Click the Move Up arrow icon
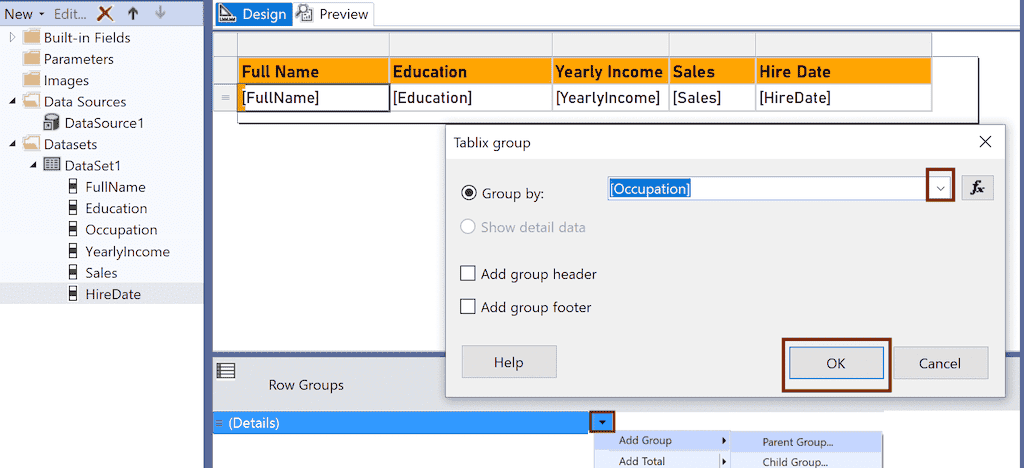Screen dimensions: 1024x468 pos(133,14)
